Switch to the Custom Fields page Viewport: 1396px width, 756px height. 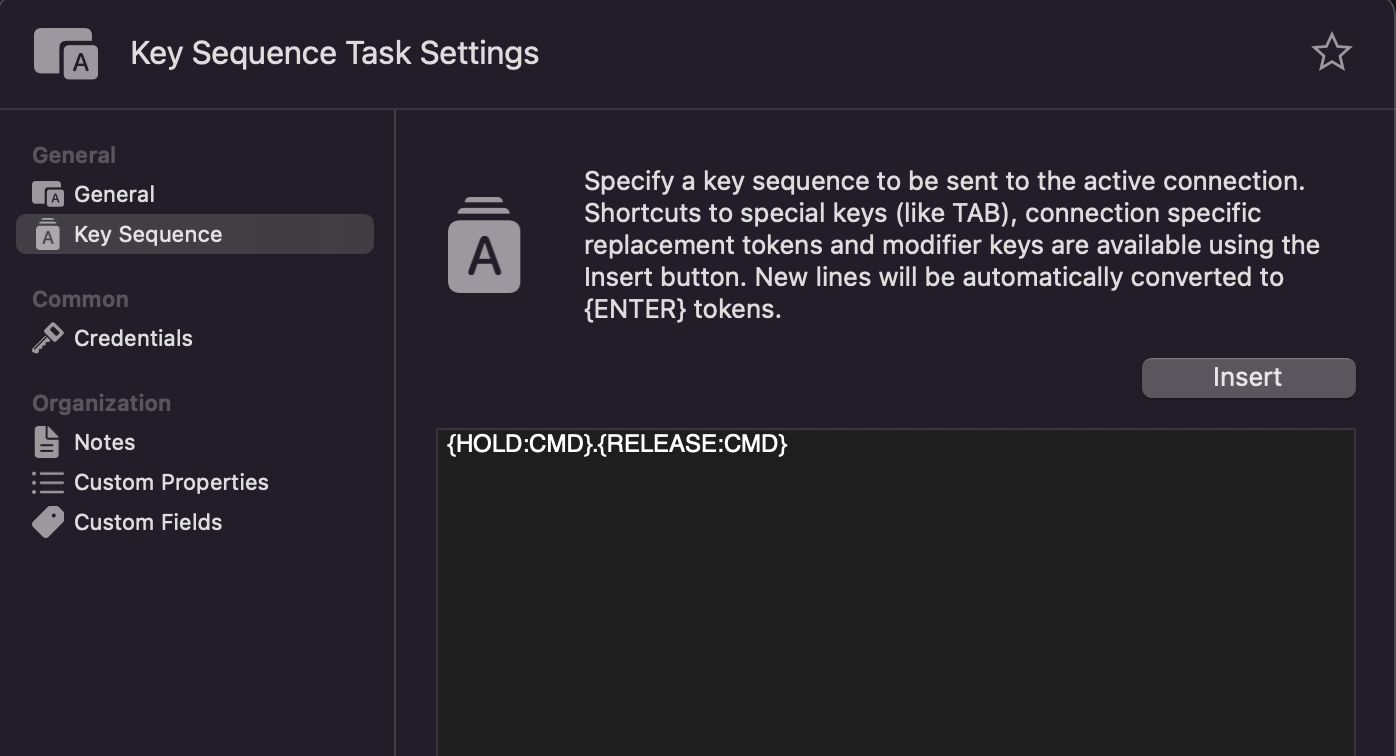(148, 522)
